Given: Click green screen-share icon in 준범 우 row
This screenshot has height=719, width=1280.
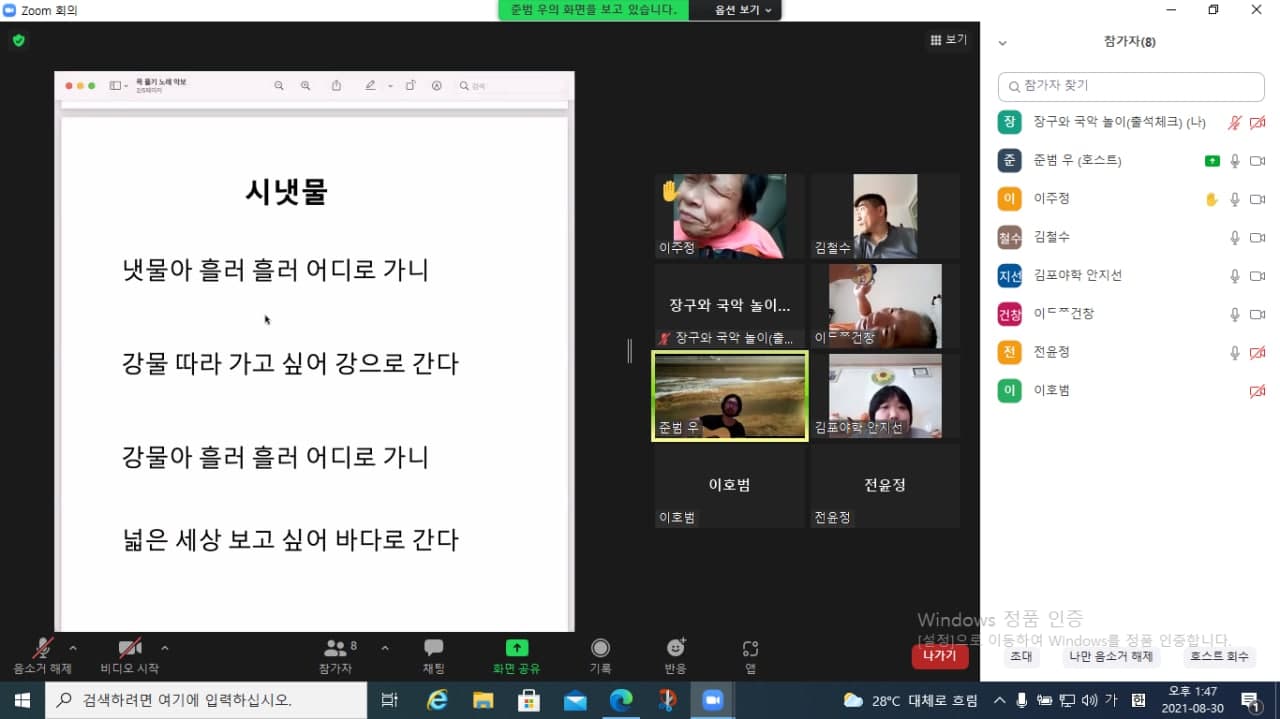Looking at the screenshot, I should point(1212,161).
